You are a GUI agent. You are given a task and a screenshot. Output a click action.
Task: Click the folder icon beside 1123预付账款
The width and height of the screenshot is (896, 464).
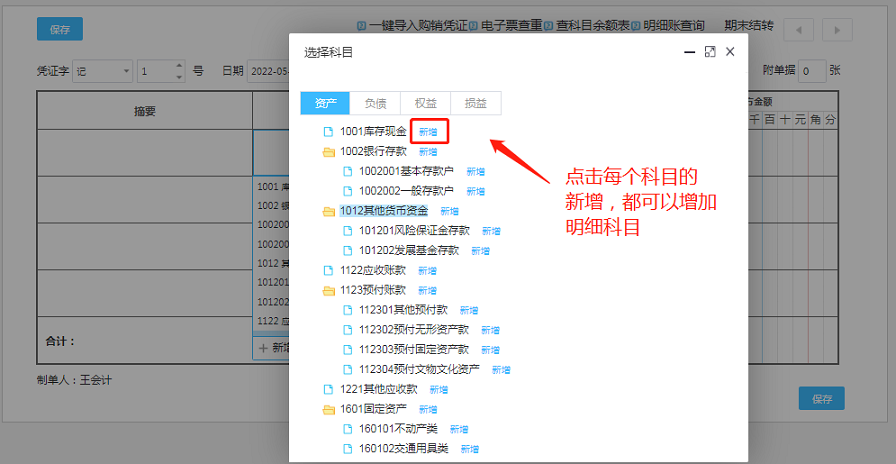pyautogui.click(x=329, y=291)
